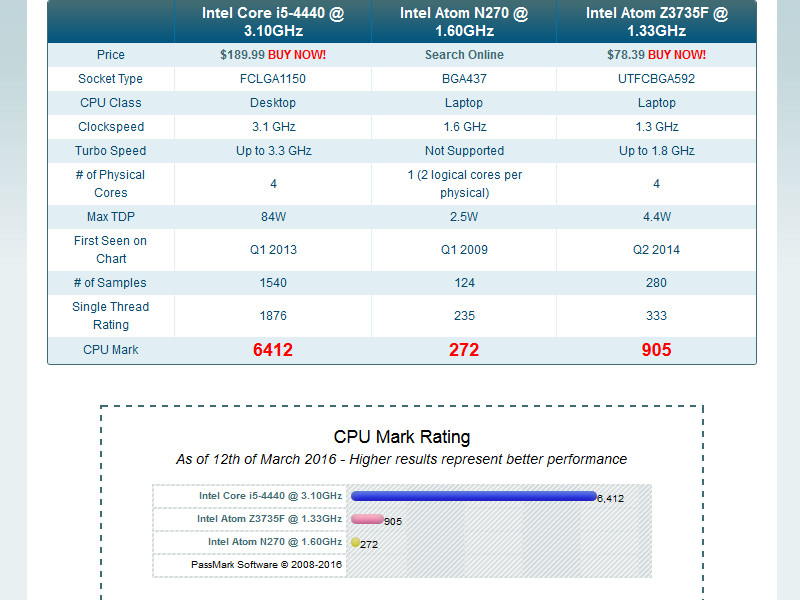Viewport: 800px width, 600px height.
Task: Click the red 6412 CPU Mark score
Action: 273,350
